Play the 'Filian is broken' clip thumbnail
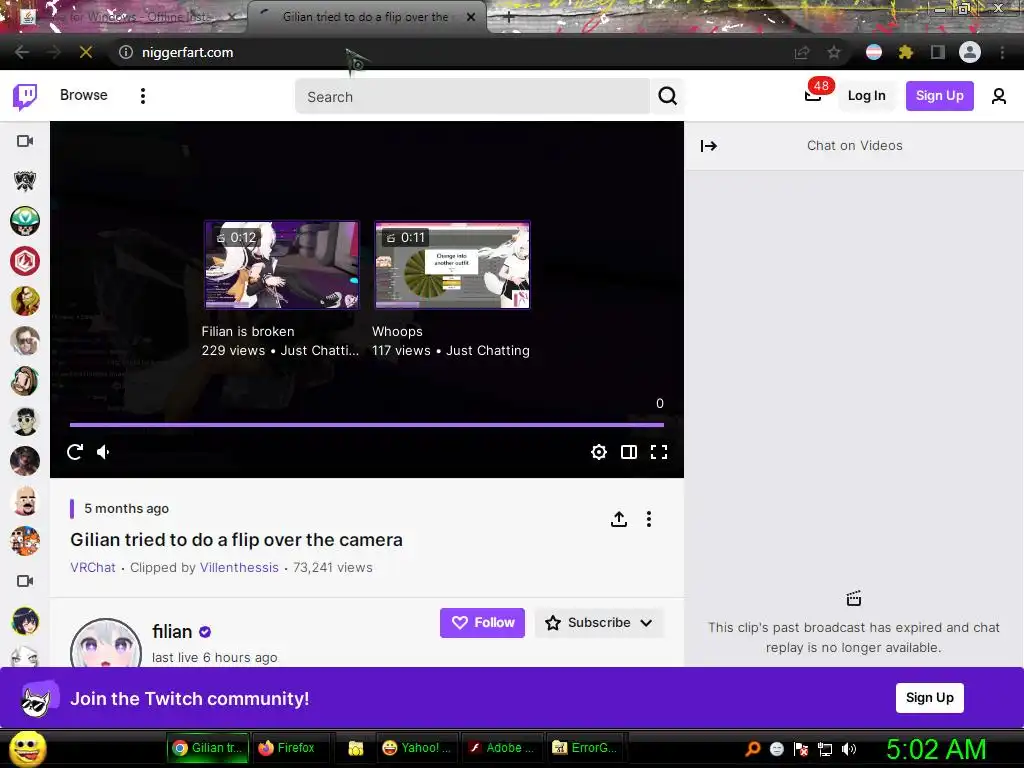Viewport: 1024px width, 768px height. tap(281, 264)
